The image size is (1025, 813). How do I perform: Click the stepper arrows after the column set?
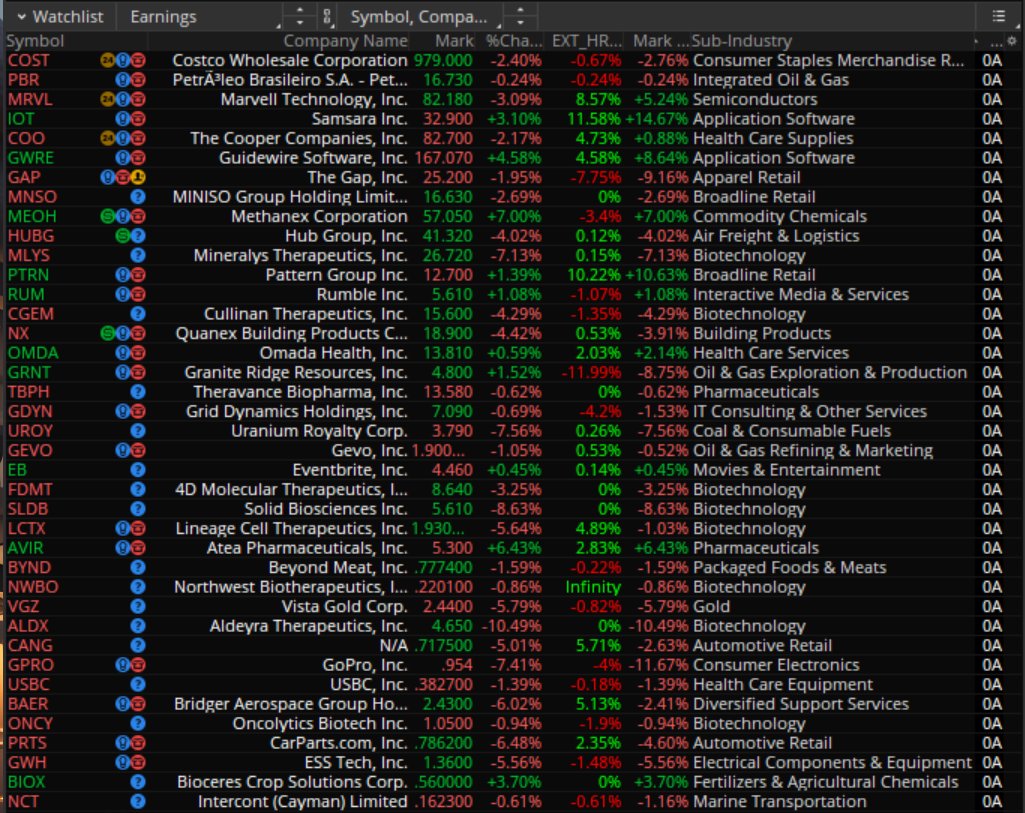pyautogui.click(x=520, y=17)
